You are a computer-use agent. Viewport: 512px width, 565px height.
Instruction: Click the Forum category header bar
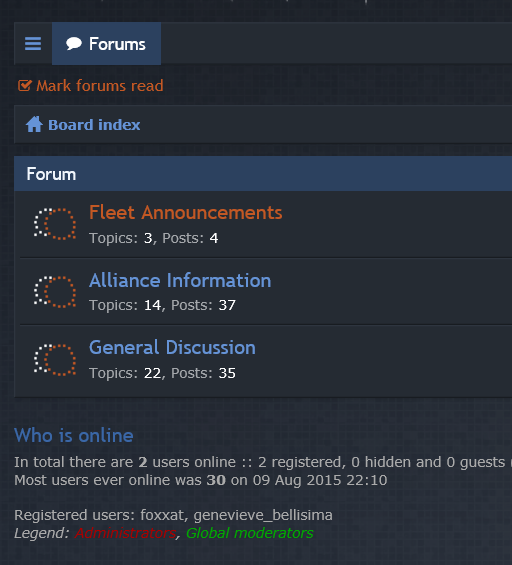(x=263, y=174)
